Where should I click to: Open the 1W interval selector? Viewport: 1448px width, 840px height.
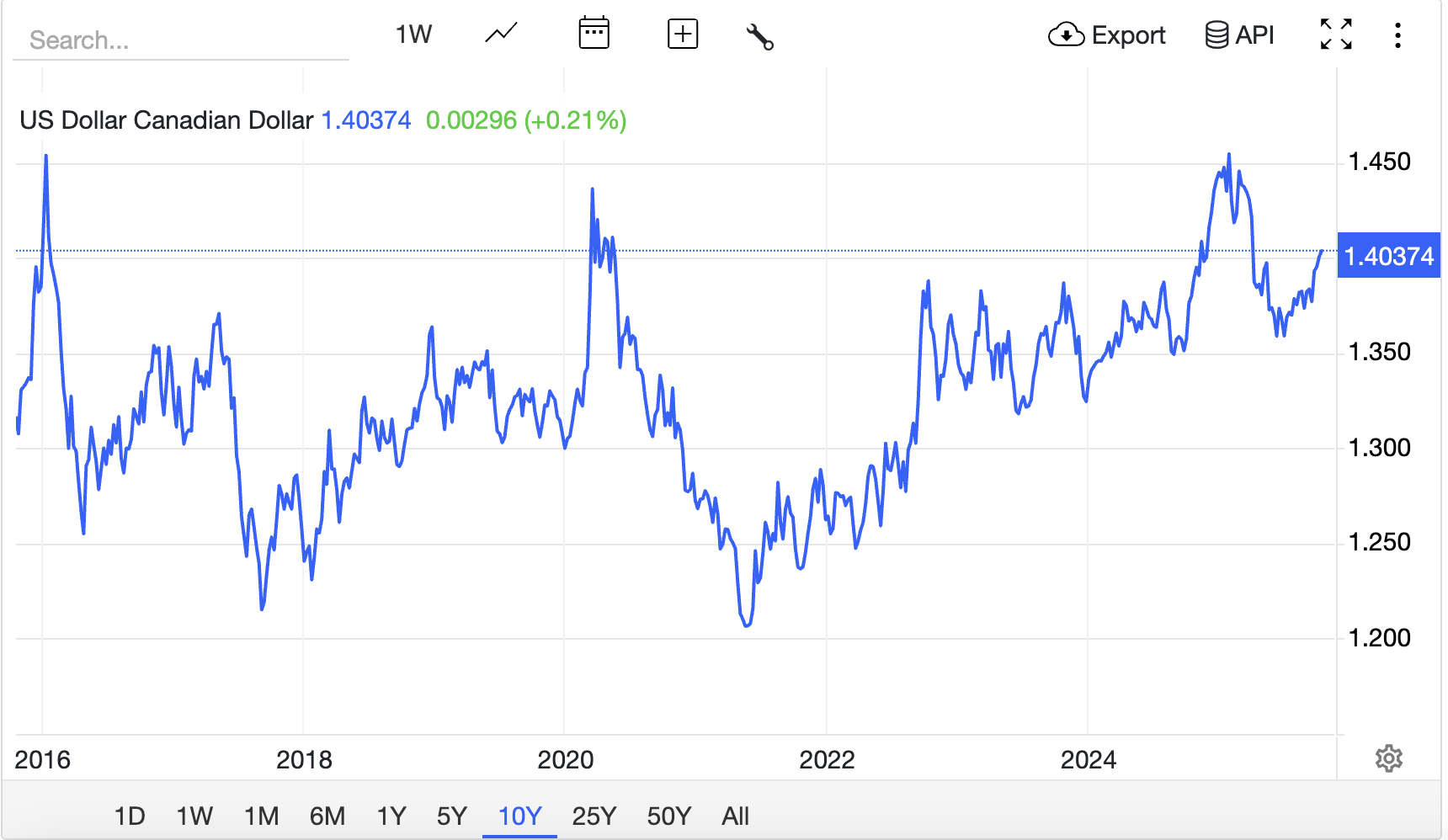tap(413, 34)
